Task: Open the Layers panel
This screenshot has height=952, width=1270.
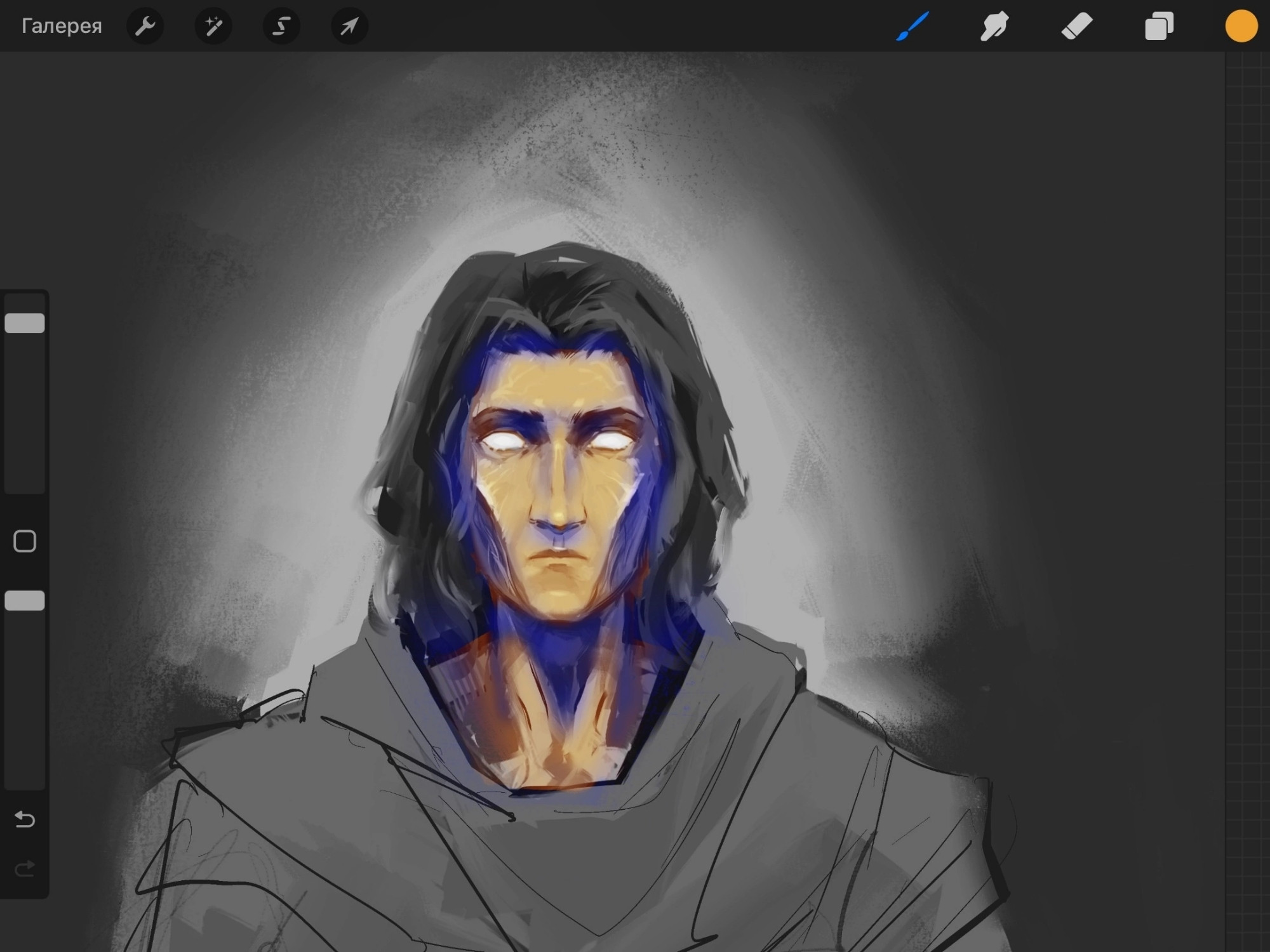Action: coord(1159,26)
